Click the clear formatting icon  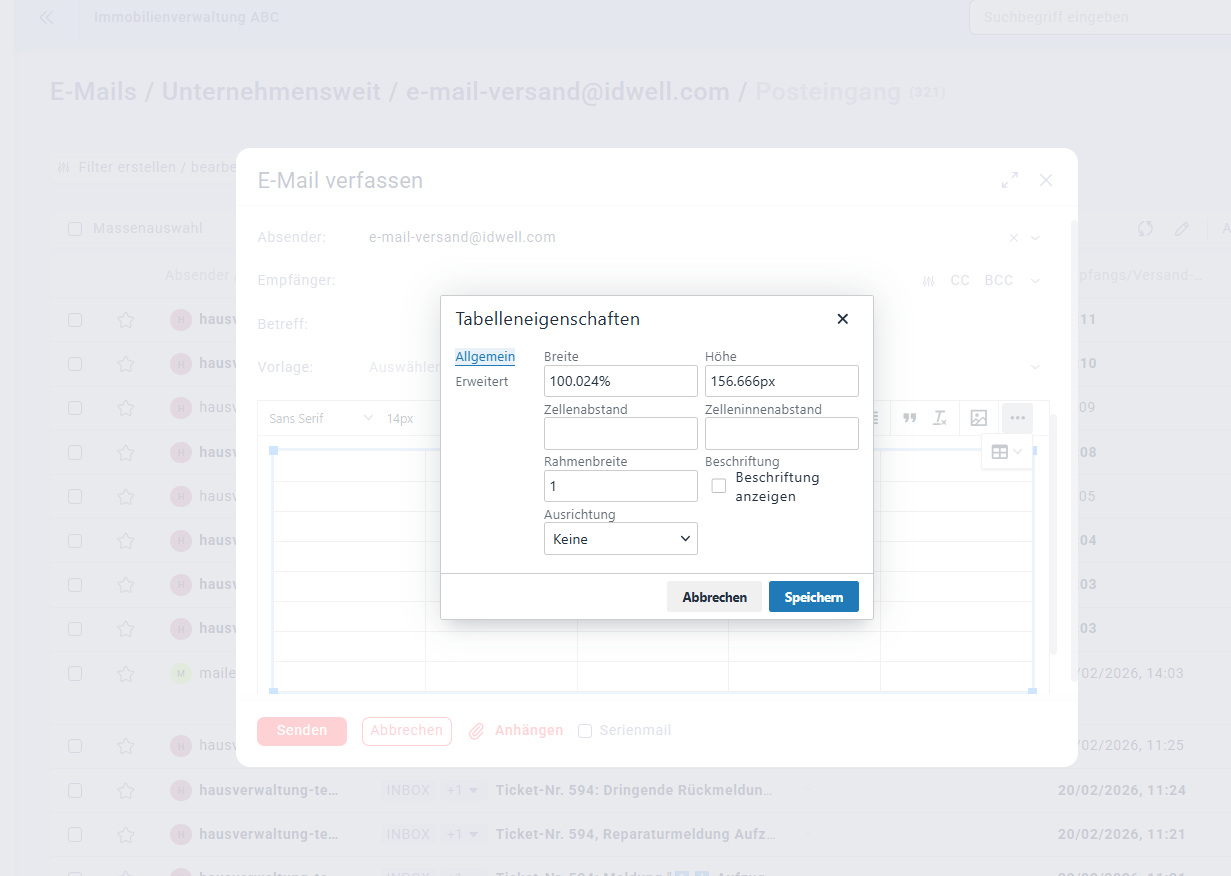pos(940,418)
